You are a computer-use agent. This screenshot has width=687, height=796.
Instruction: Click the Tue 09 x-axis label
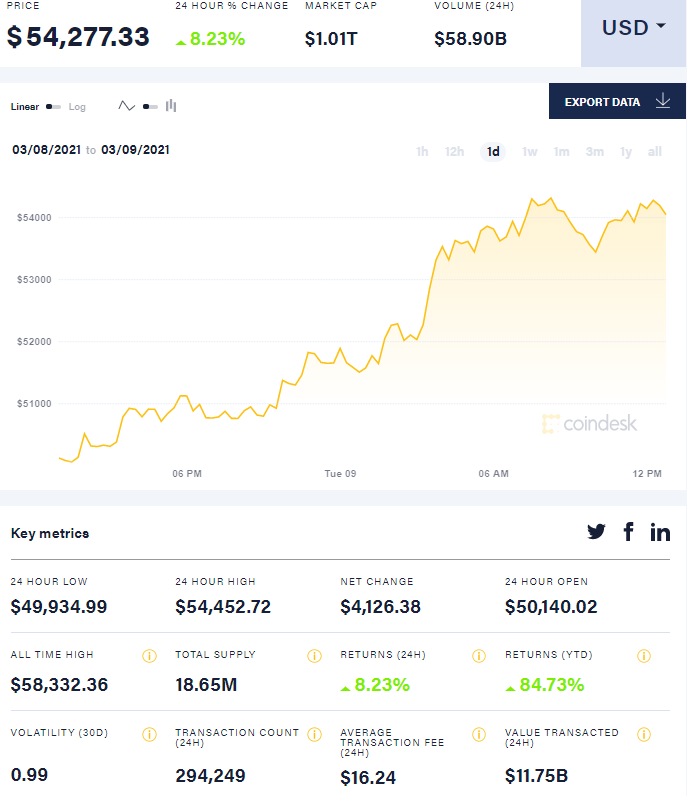click(340, 474)
